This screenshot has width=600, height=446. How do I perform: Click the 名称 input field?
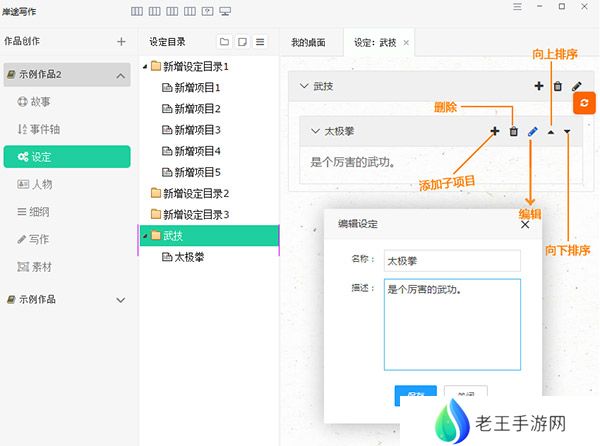click(x=452, y=261)
